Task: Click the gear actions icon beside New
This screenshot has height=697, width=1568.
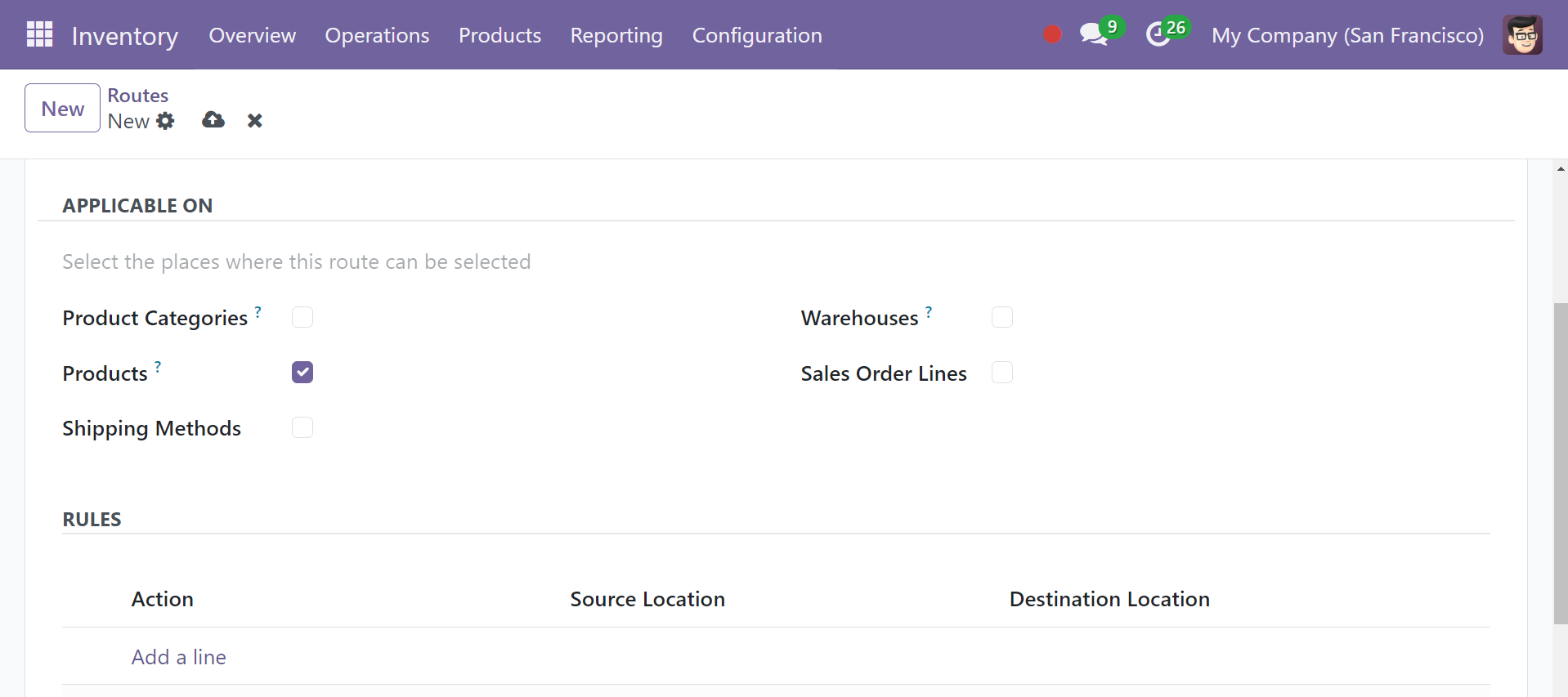Action: [x=165, y=121]
